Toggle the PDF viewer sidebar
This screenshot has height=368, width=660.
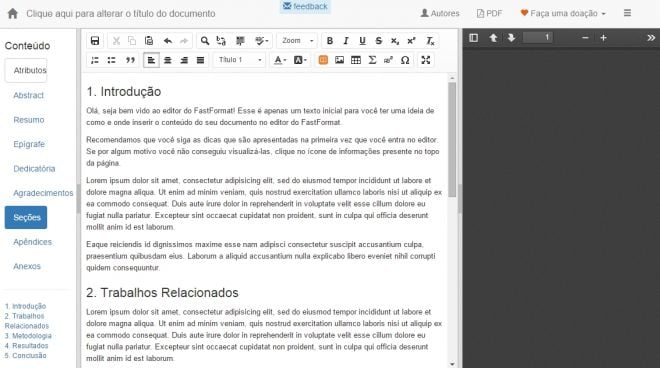point(474,38)
